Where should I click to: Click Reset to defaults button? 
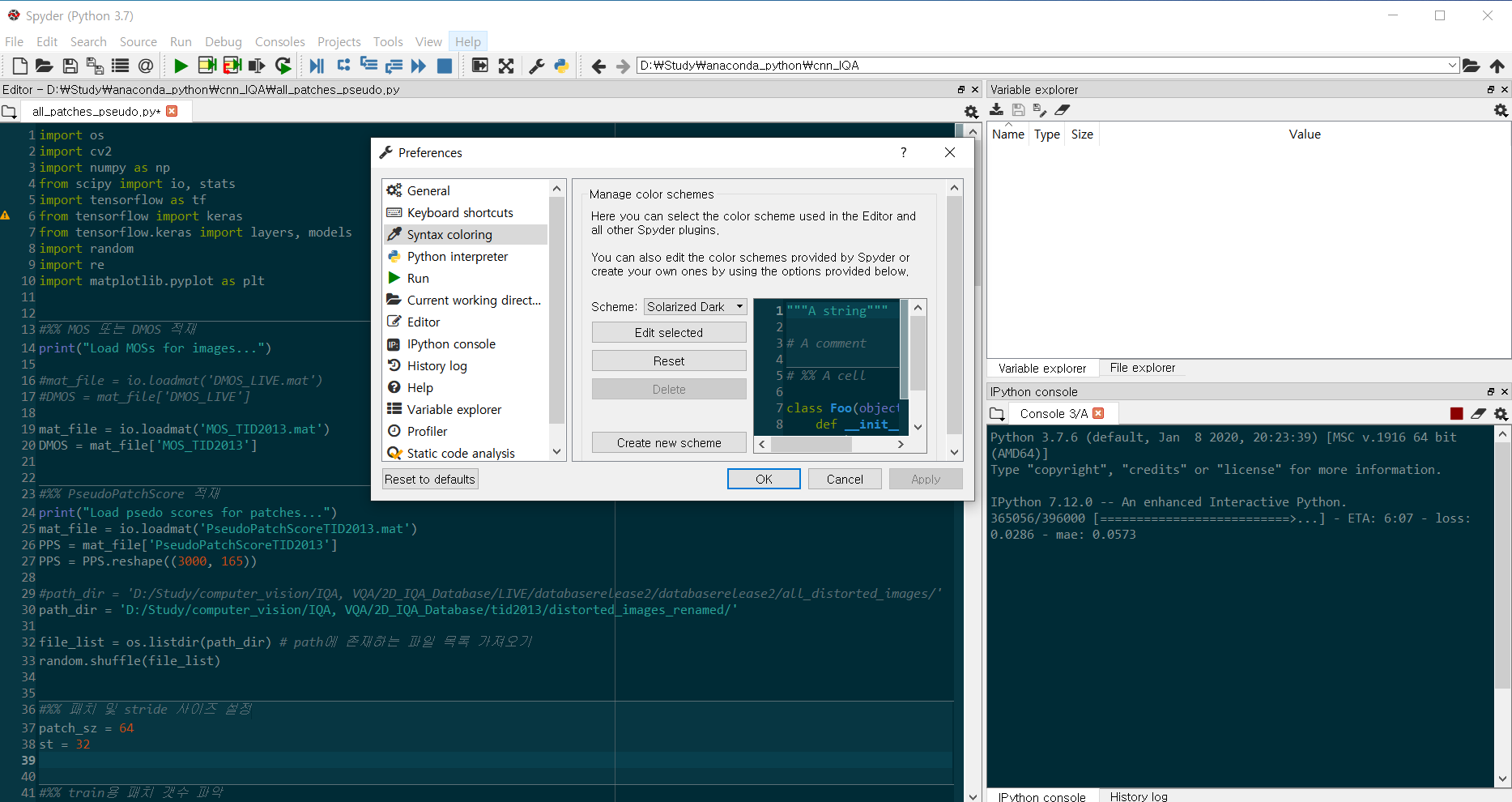click(x=430, y=479)
